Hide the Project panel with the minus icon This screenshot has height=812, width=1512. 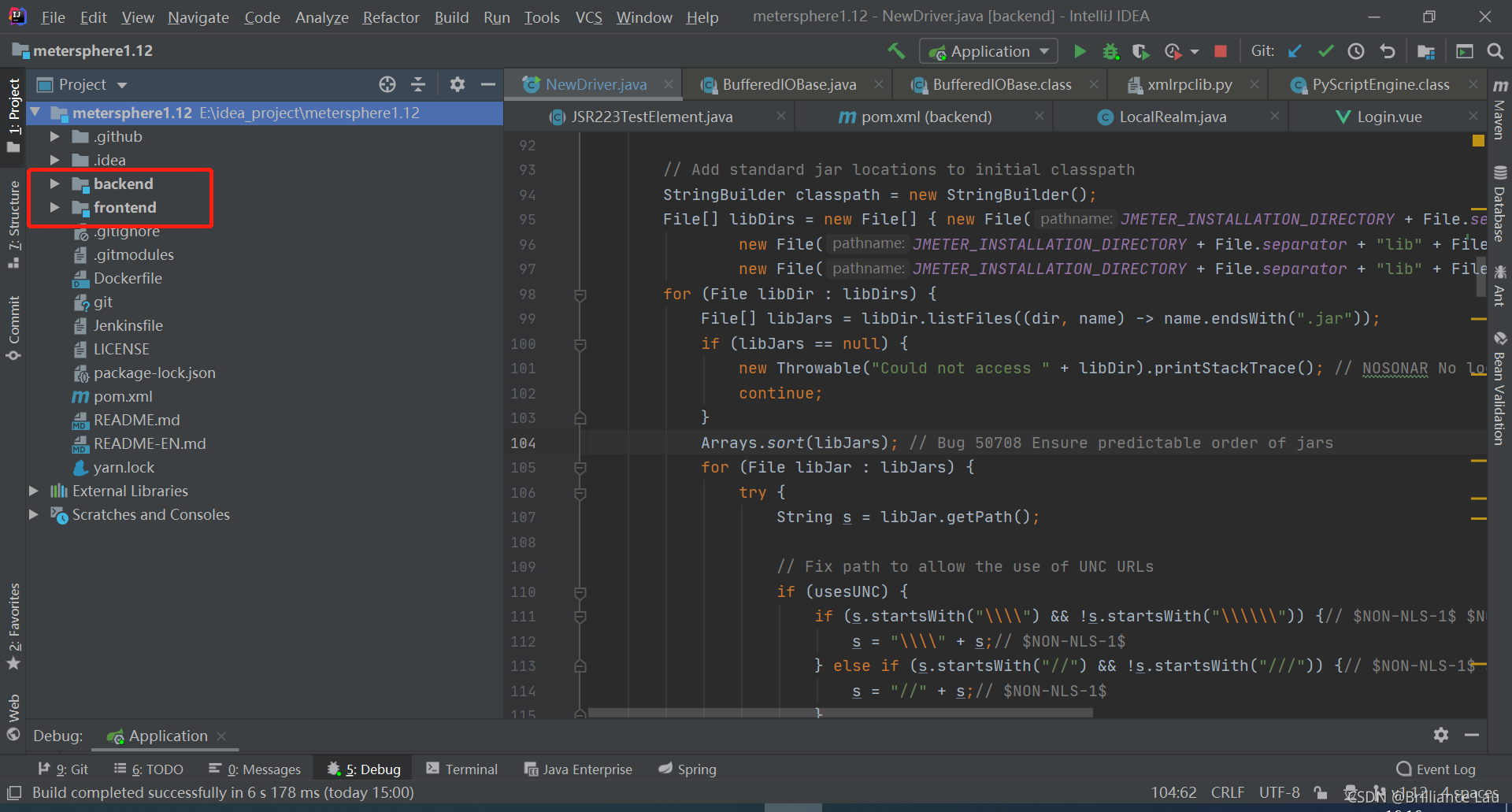point(487,84)
